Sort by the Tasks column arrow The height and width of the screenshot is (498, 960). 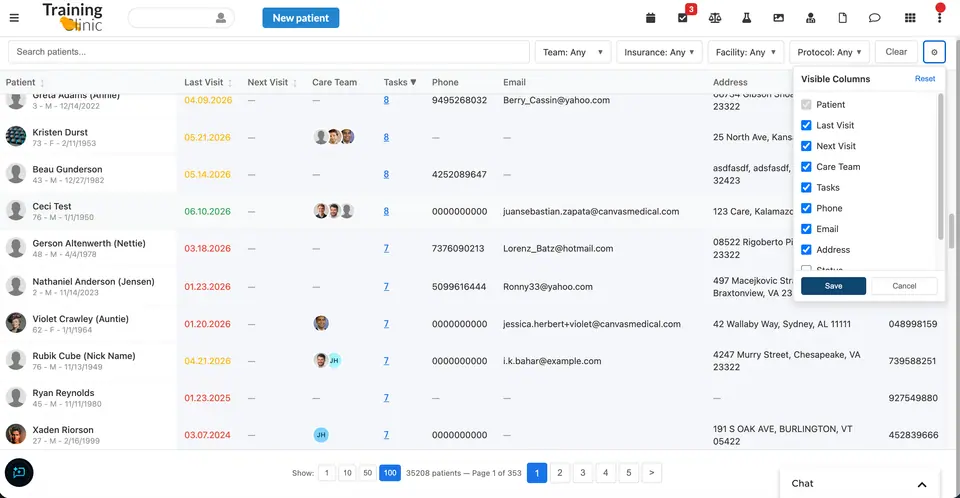click(413, 82)
